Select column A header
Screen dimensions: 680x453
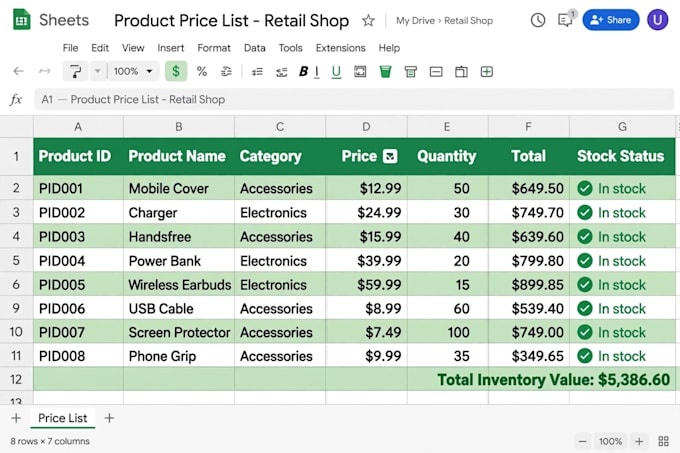click(x=78, y=127)
